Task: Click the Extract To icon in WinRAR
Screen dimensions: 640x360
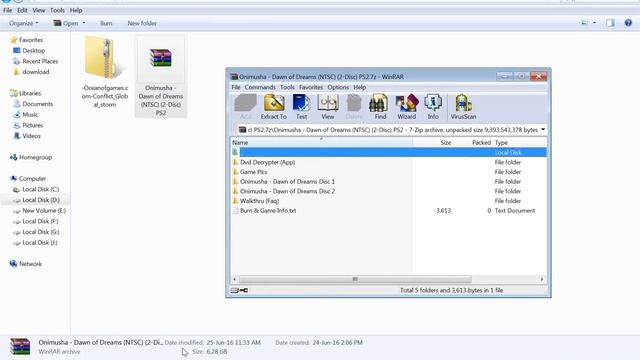Action: (273, 107)
